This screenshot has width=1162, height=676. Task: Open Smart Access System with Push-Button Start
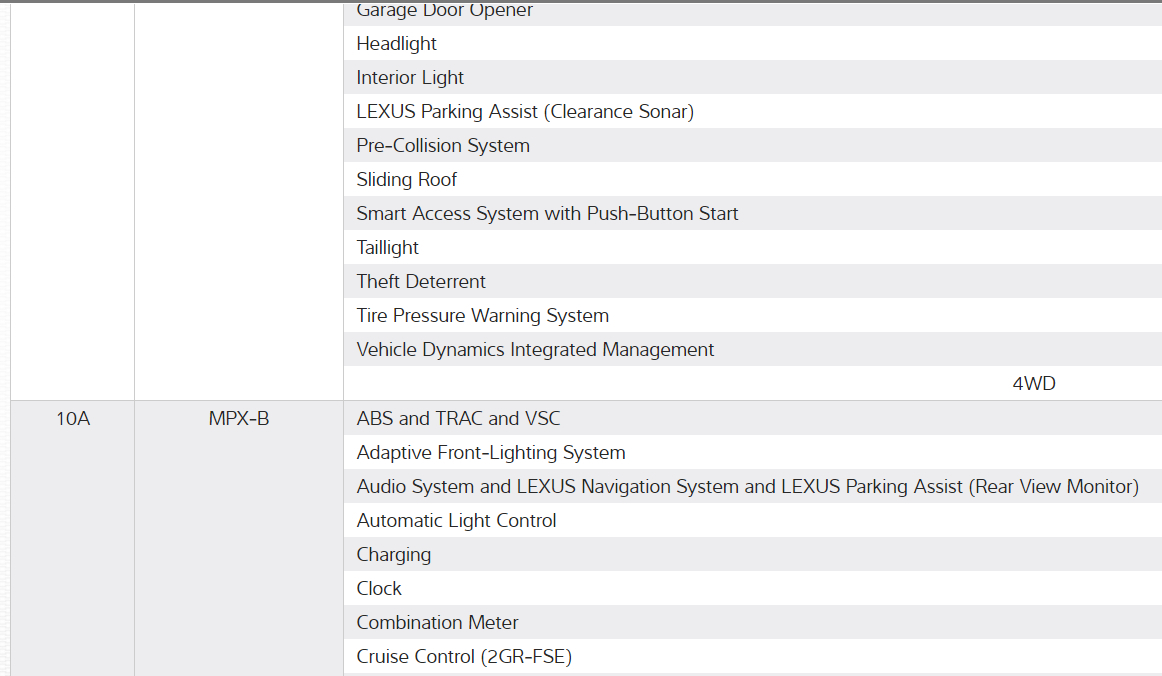(547, 214)
